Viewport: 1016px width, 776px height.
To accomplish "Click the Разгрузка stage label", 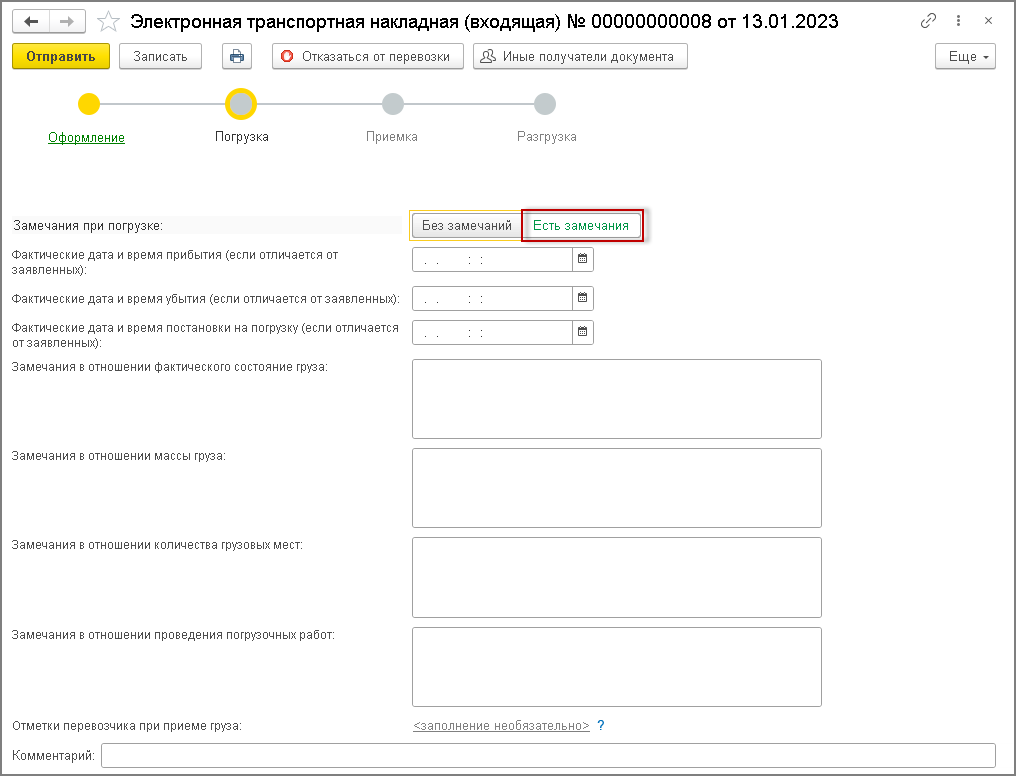I will pos(546,137).
